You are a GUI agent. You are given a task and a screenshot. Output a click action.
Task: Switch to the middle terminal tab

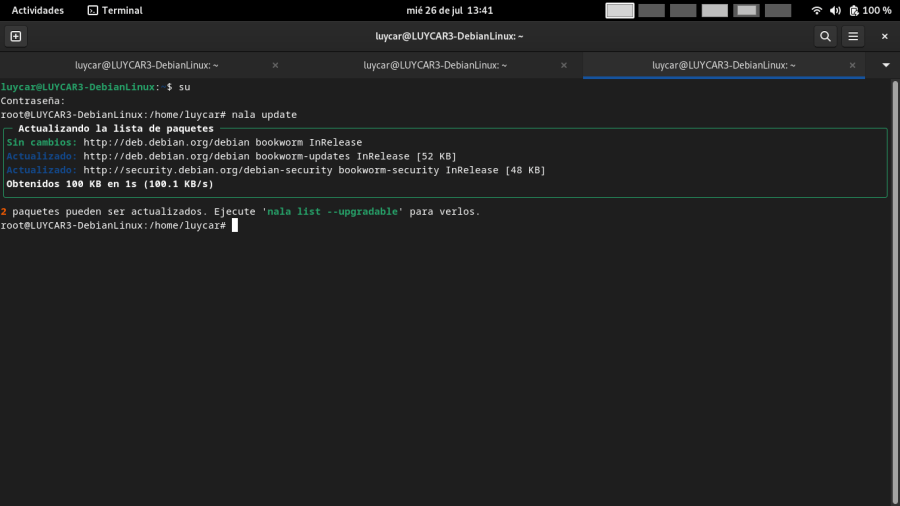435,65
